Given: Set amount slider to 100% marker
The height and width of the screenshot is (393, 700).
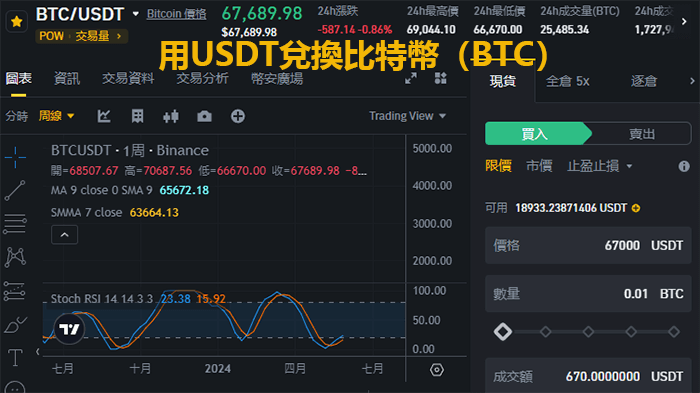Looking at the screenshot, I should click(674, 332).
